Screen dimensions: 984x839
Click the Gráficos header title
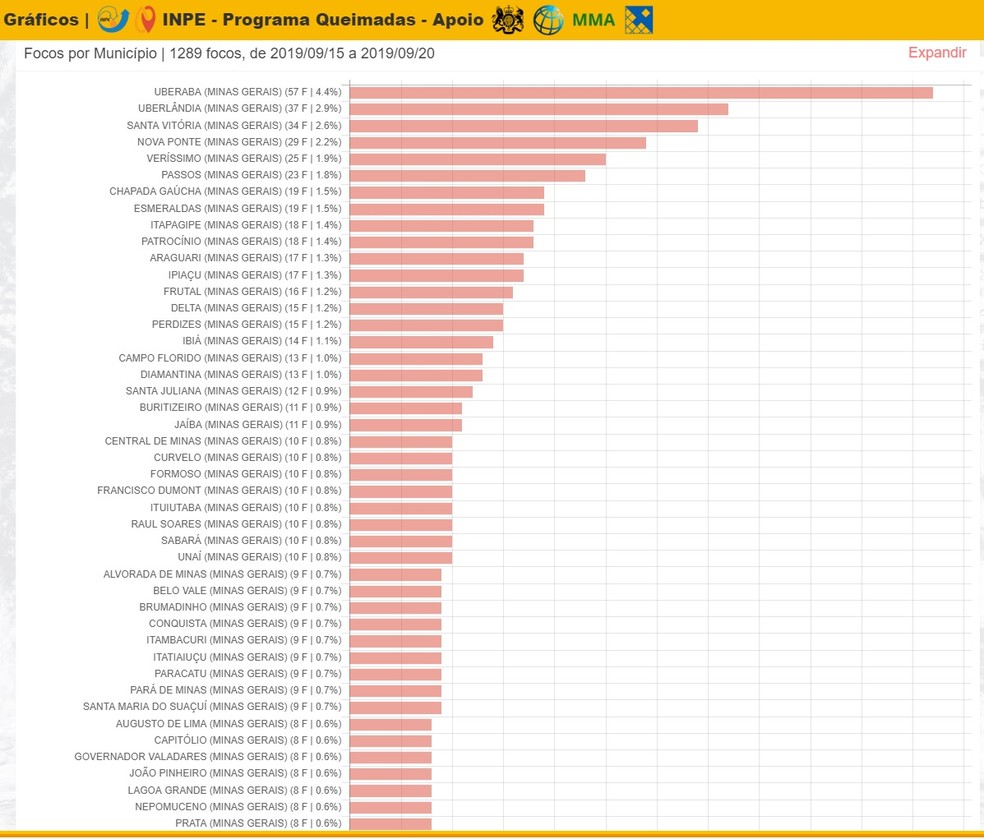40,20
